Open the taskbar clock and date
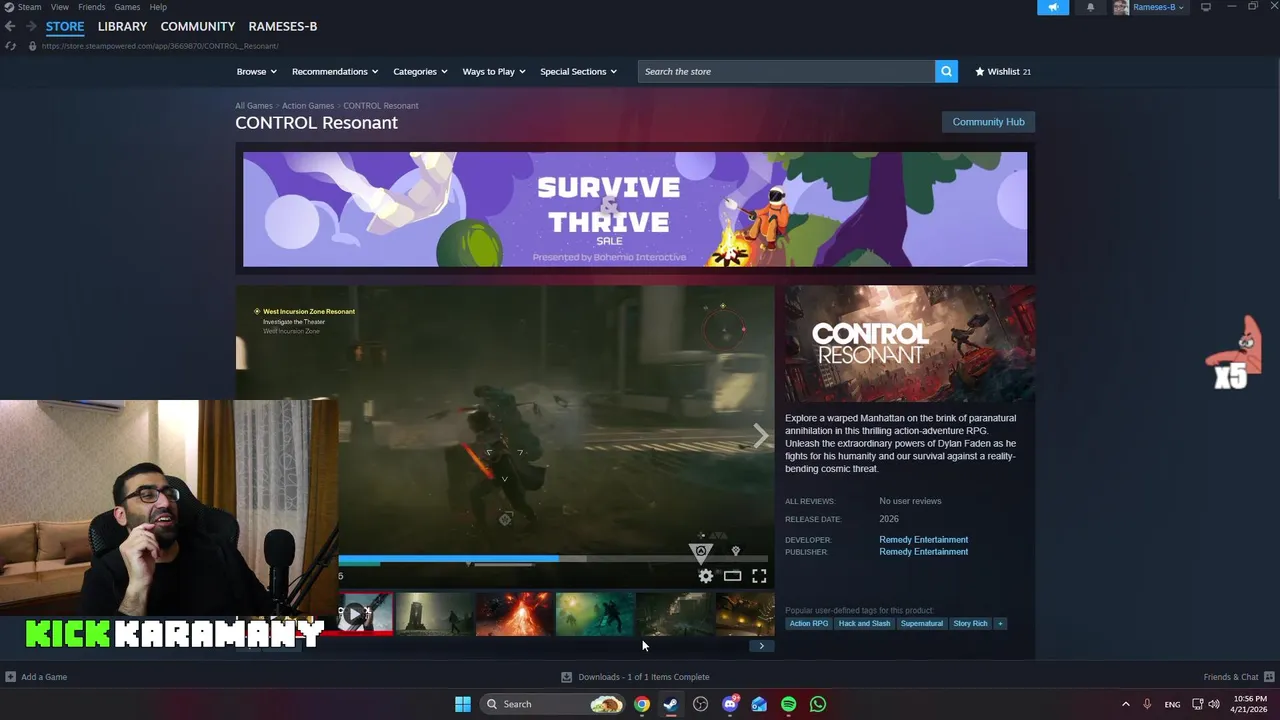The width and height of the screenshot is (1280, 720). coord(1250,704)
